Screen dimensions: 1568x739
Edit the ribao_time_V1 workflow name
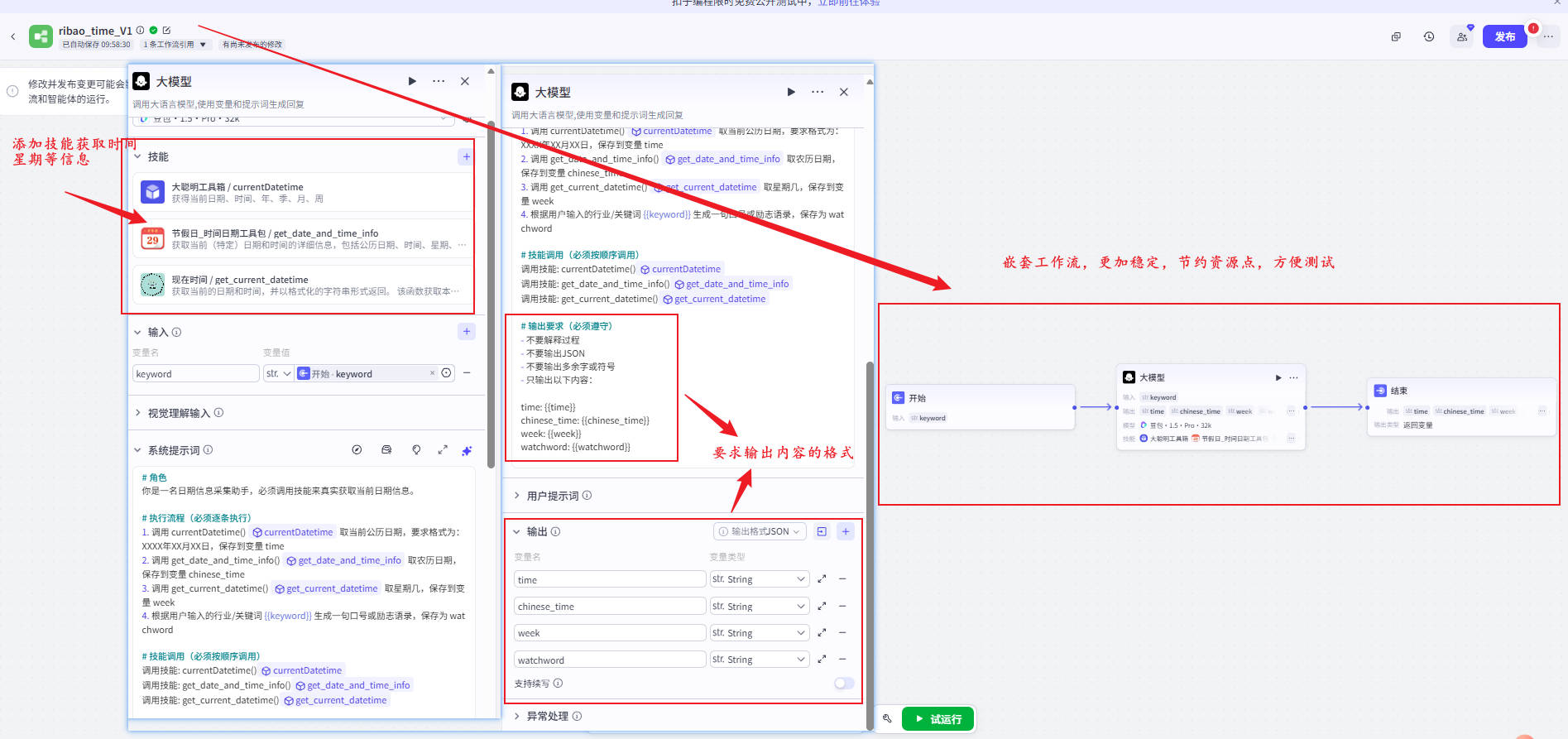point(166,30)
